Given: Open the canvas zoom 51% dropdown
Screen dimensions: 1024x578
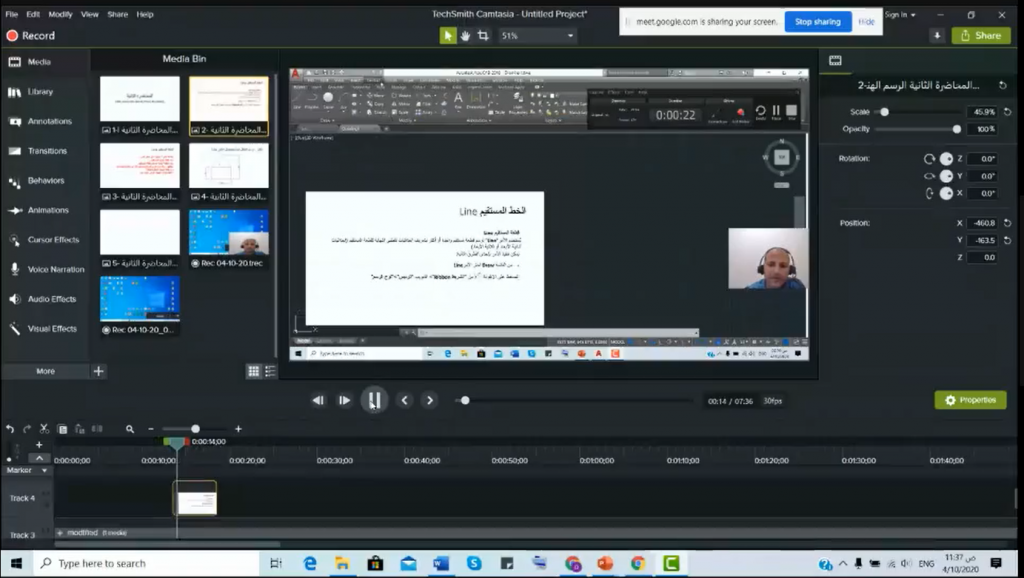Looking at the screenshot, I should click(538, 35).
